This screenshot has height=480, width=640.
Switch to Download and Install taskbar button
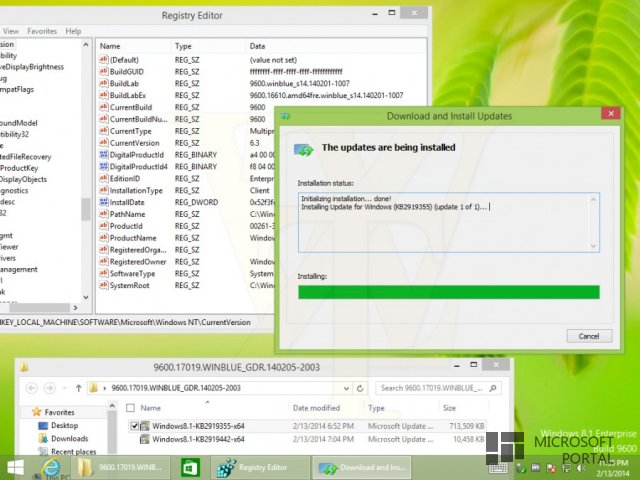pos(361,468)
